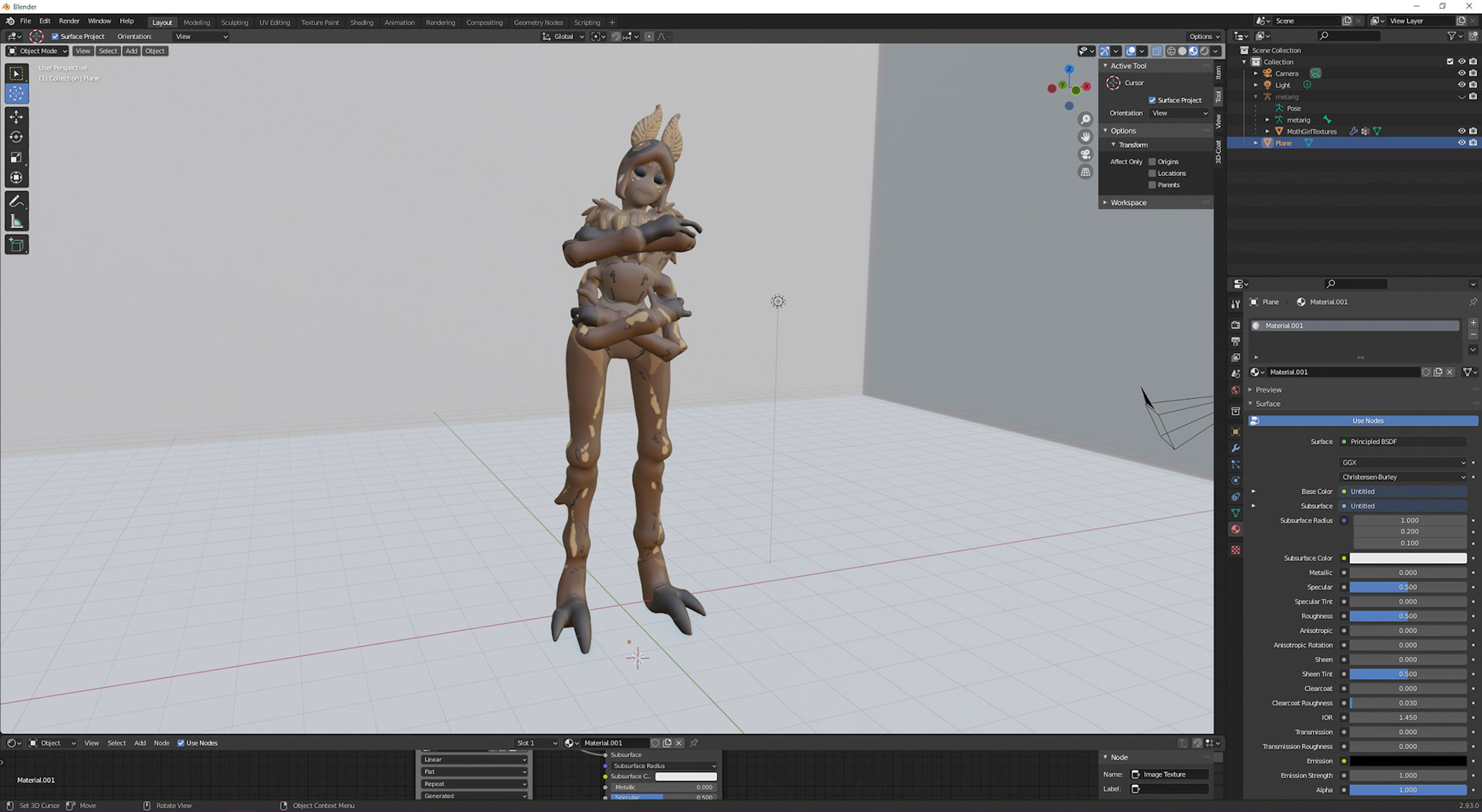Hide the Plane object via eye icon
Screen dimensions: 1482x812
[1461, 143]
